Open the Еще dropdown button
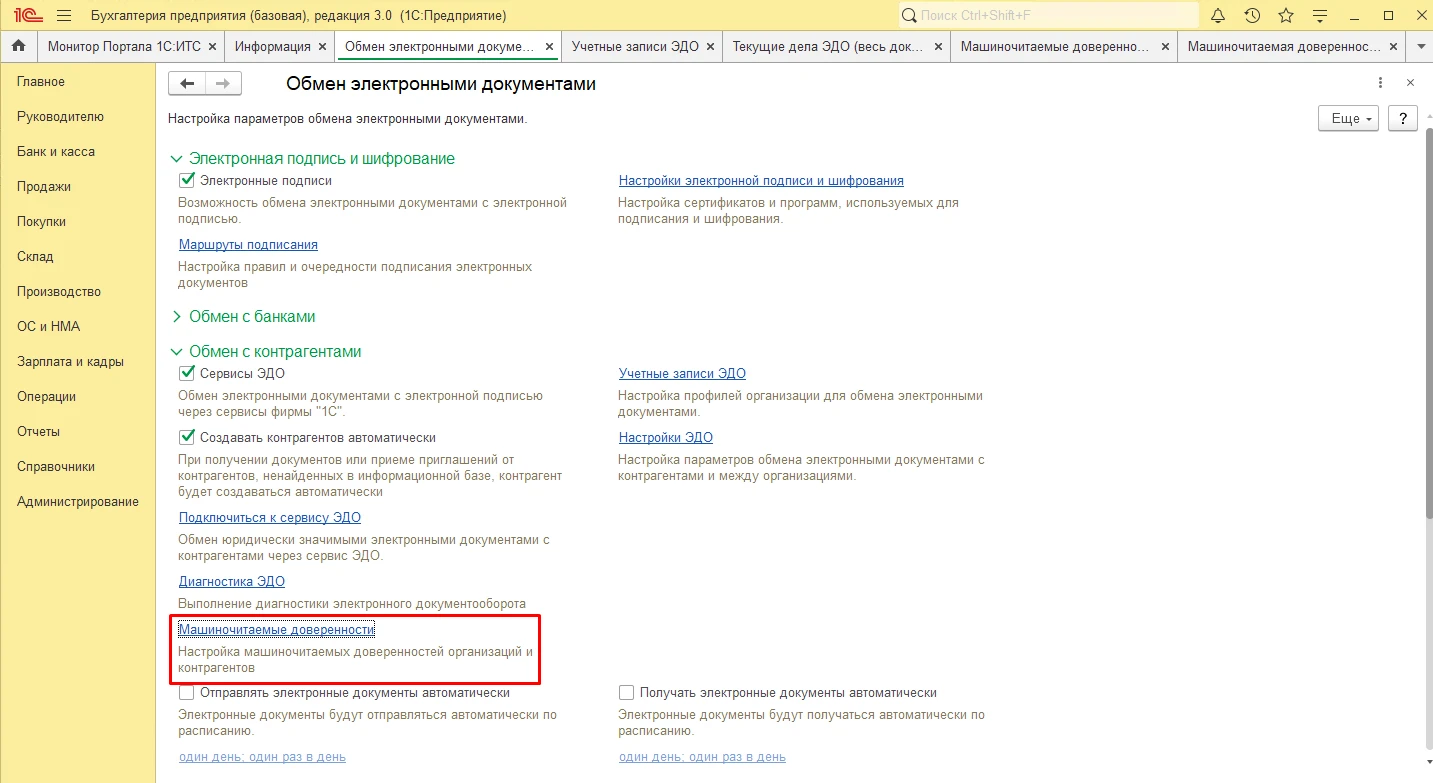The height and width of the screenshot is (783, 1433). 1349,118
